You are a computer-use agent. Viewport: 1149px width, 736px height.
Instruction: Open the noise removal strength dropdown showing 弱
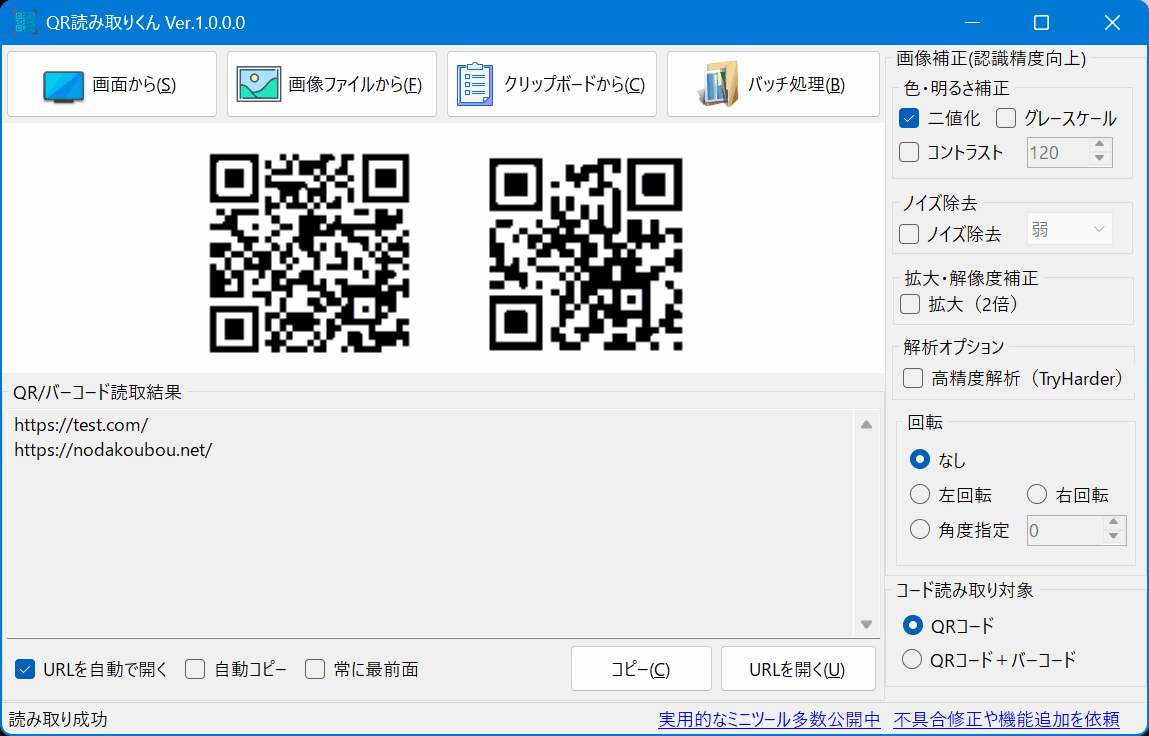click(1069, 228)
